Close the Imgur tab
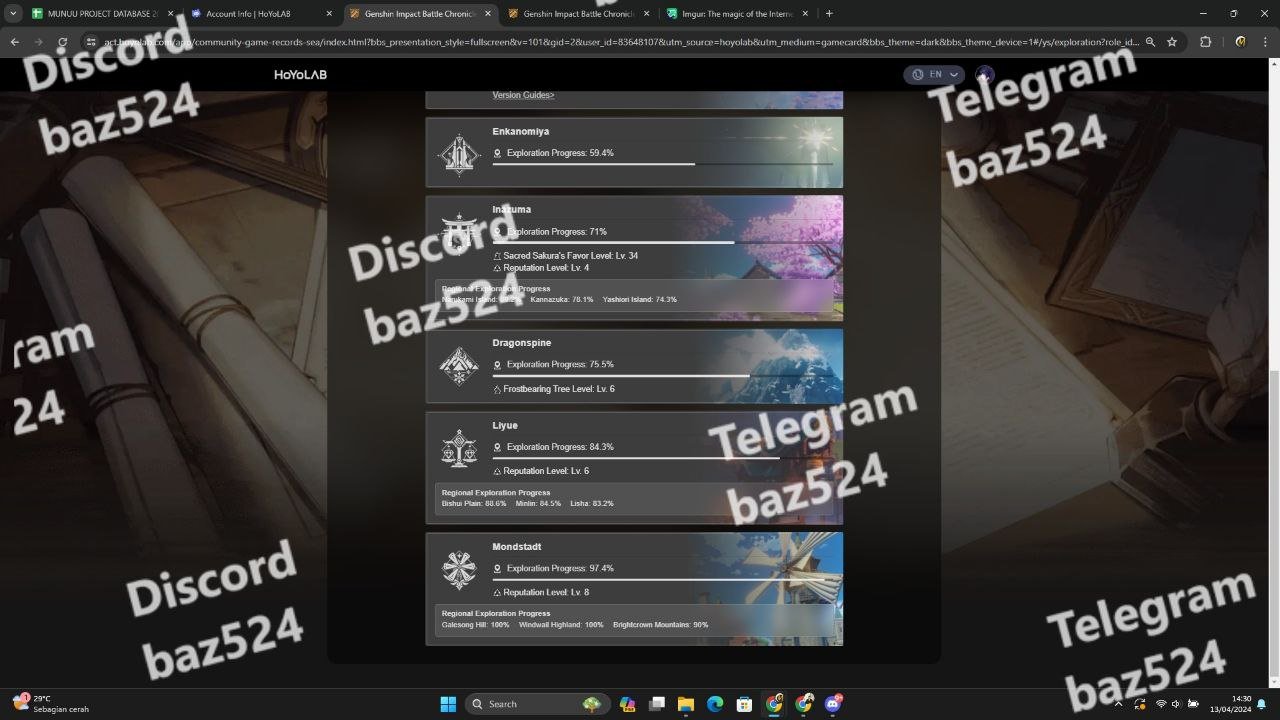 coord(805,14)
